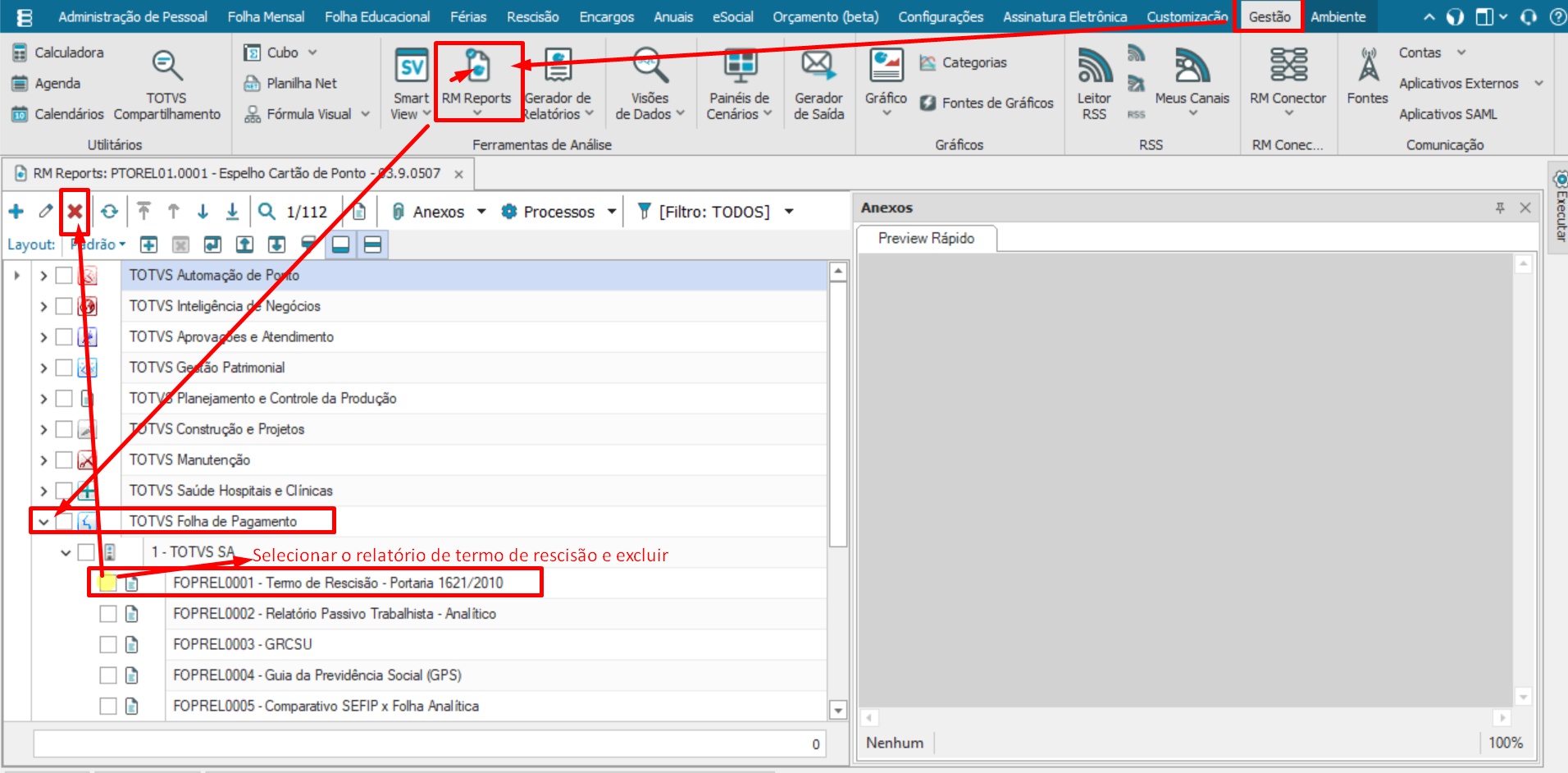Open Meus Canais RSS

[x=1192, y=82]
